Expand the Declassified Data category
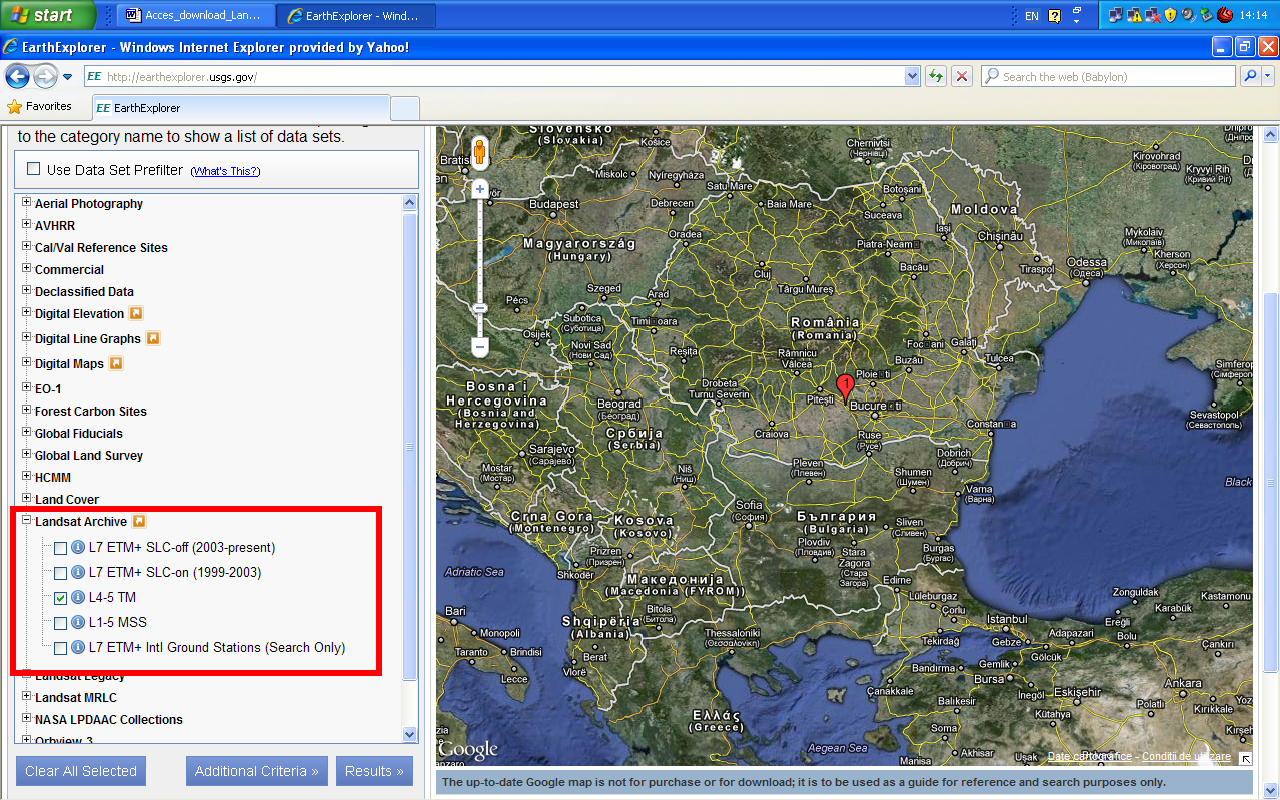Image resolution: width=1280 pixels, height=800 pixels. tap(27, 291)
